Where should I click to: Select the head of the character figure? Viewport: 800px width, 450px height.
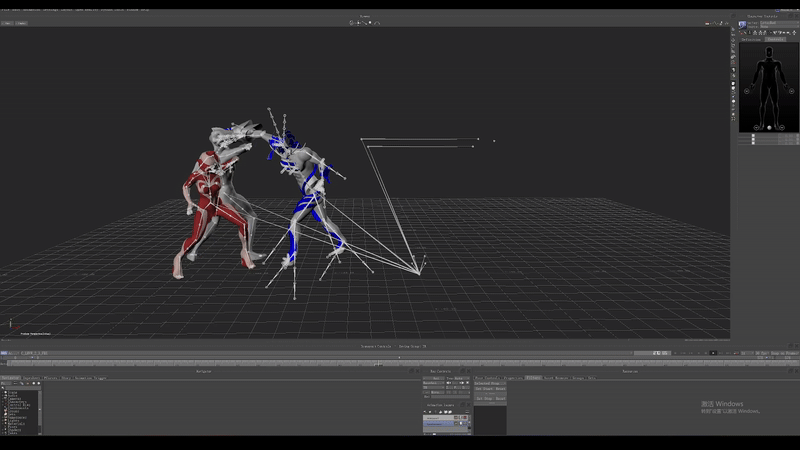click(769, 52)
